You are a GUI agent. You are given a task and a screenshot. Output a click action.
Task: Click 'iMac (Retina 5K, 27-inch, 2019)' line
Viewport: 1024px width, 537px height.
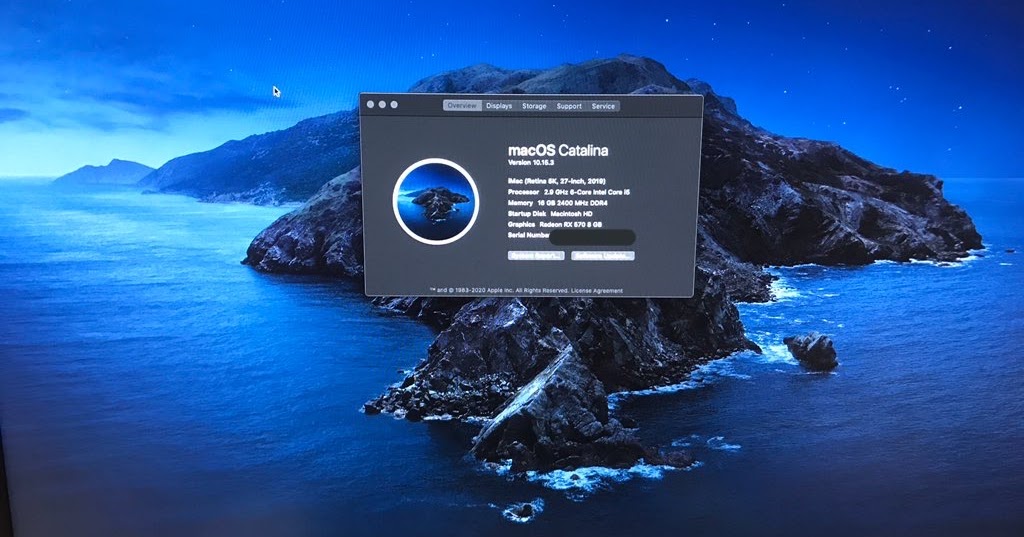click(x=556, y=181)
